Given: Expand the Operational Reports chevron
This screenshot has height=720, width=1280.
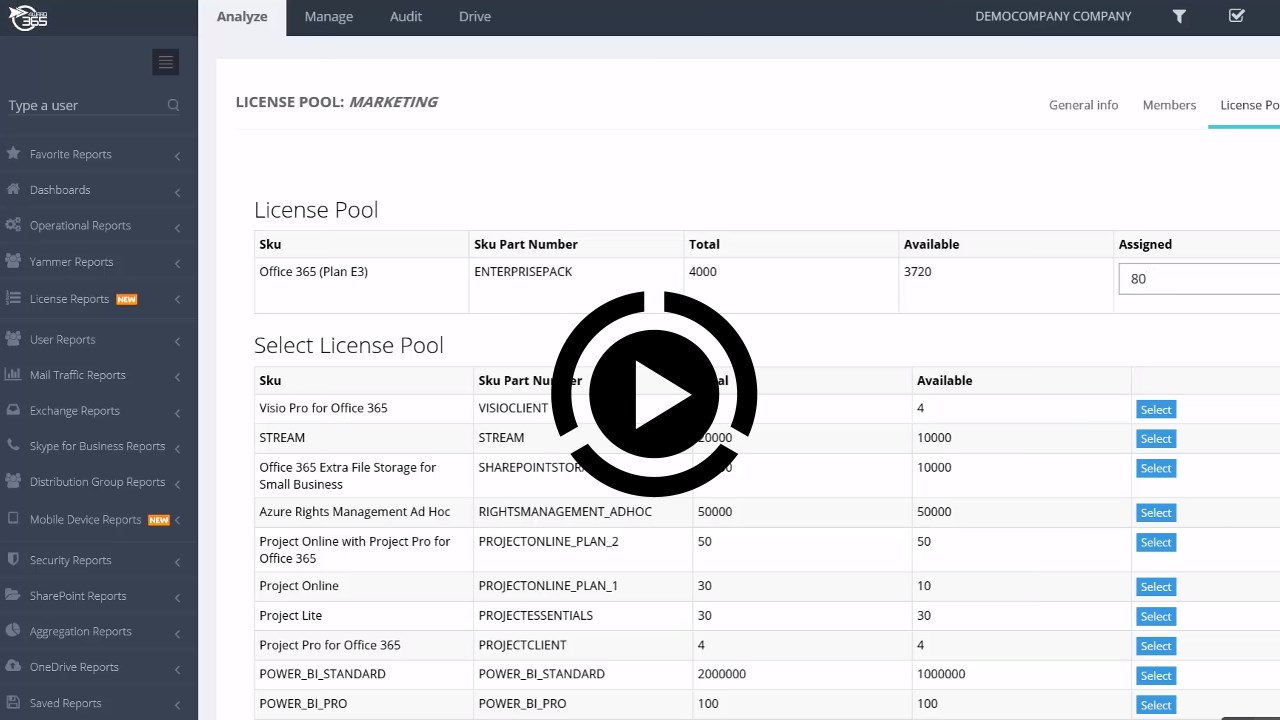Looking at the screenshot, I should point(177,227).
